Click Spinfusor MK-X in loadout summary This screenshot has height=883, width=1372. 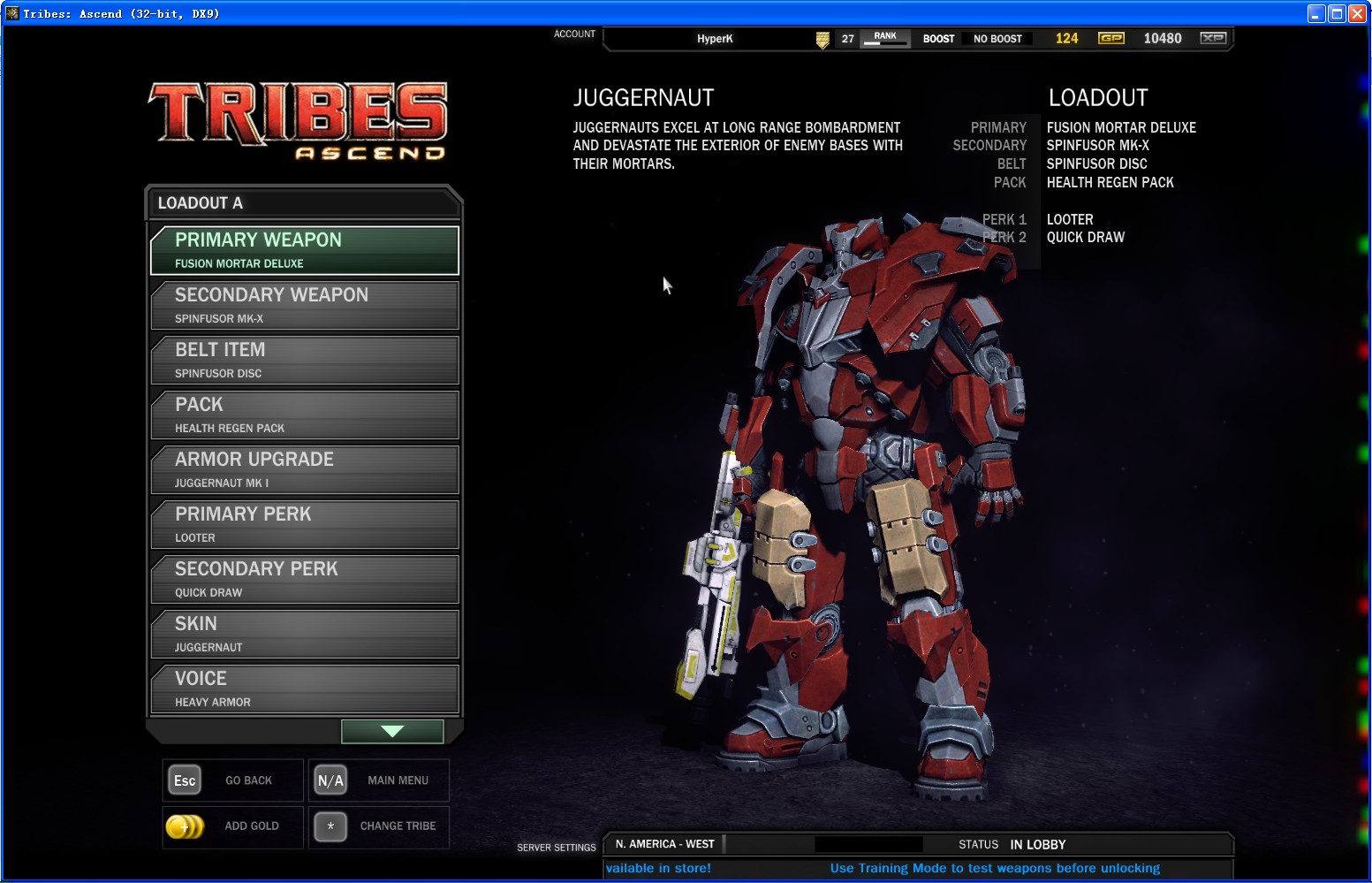pyautogui.click(x=1098, y=145)
